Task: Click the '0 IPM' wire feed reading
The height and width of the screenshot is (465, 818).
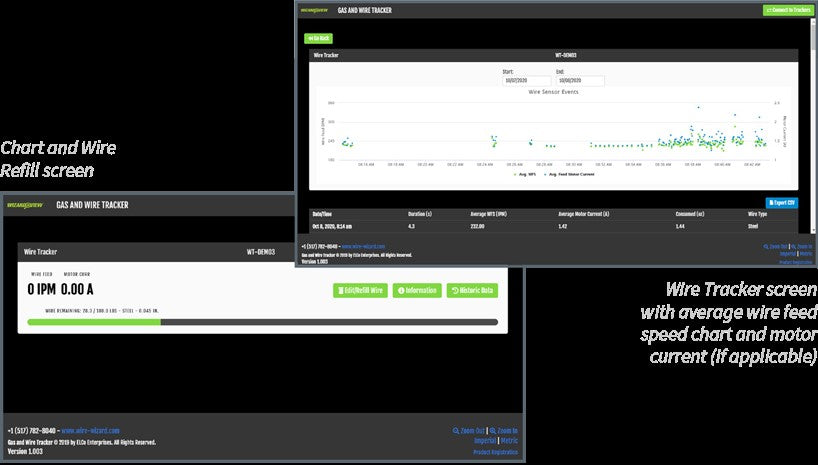Action: (42, 290)
